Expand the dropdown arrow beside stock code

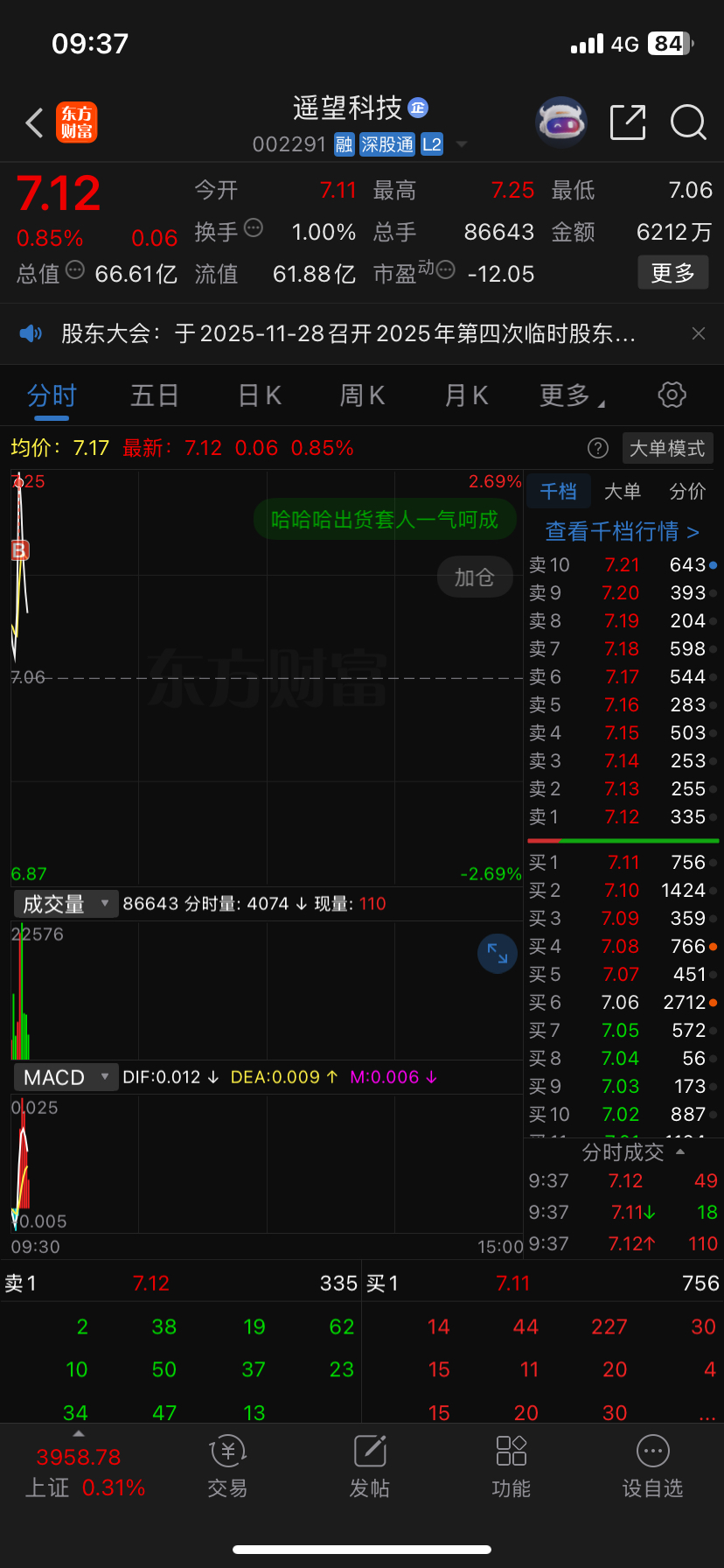point(462,144)
